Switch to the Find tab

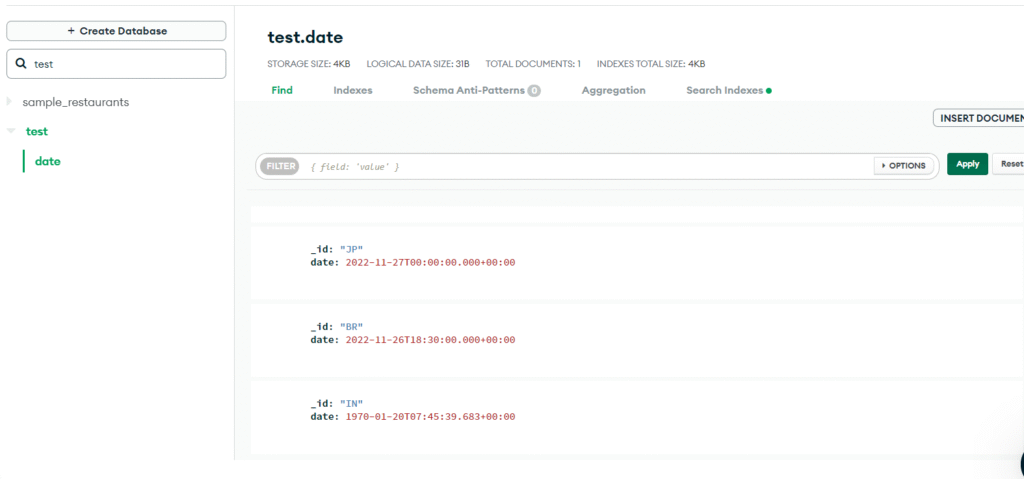[282, 90]
